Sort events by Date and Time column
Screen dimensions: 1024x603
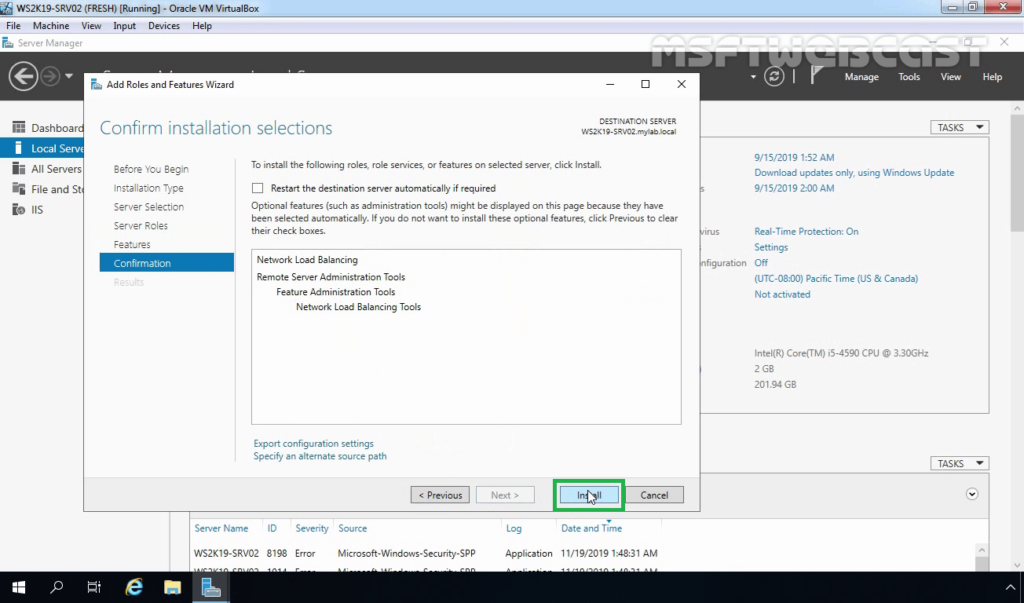click(x=591, y=528)
